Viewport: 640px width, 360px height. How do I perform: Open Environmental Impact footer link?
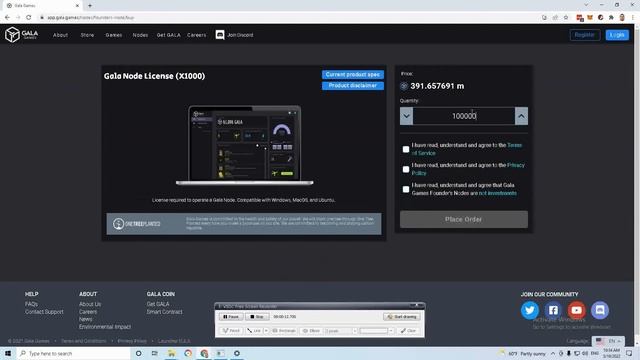click(105, 327)
